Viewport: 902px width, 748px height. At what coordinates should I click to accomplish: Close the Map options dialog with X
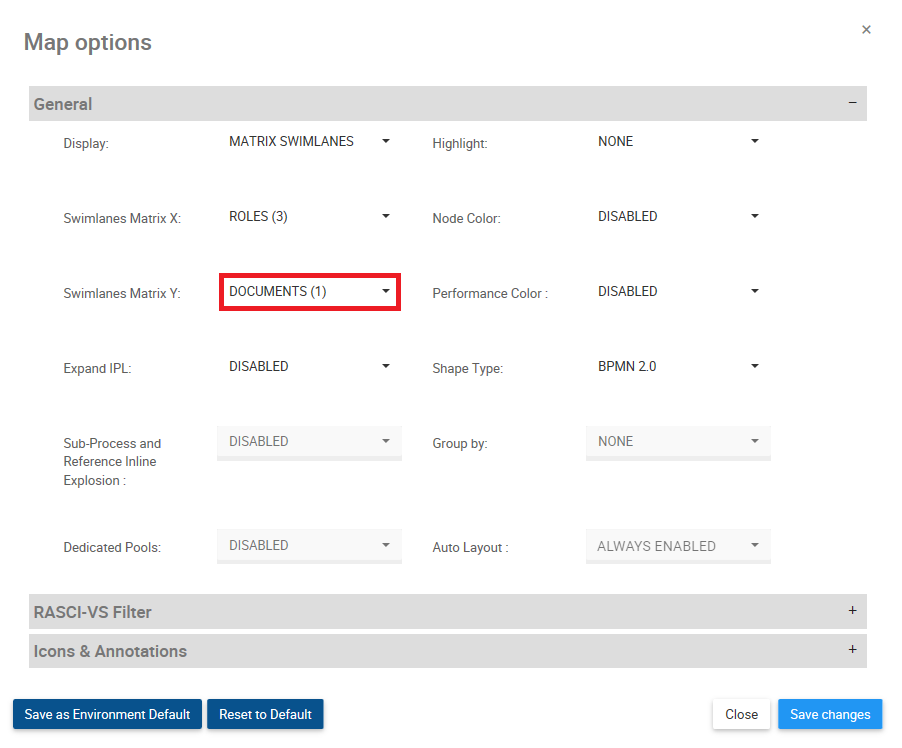(866, 30)
